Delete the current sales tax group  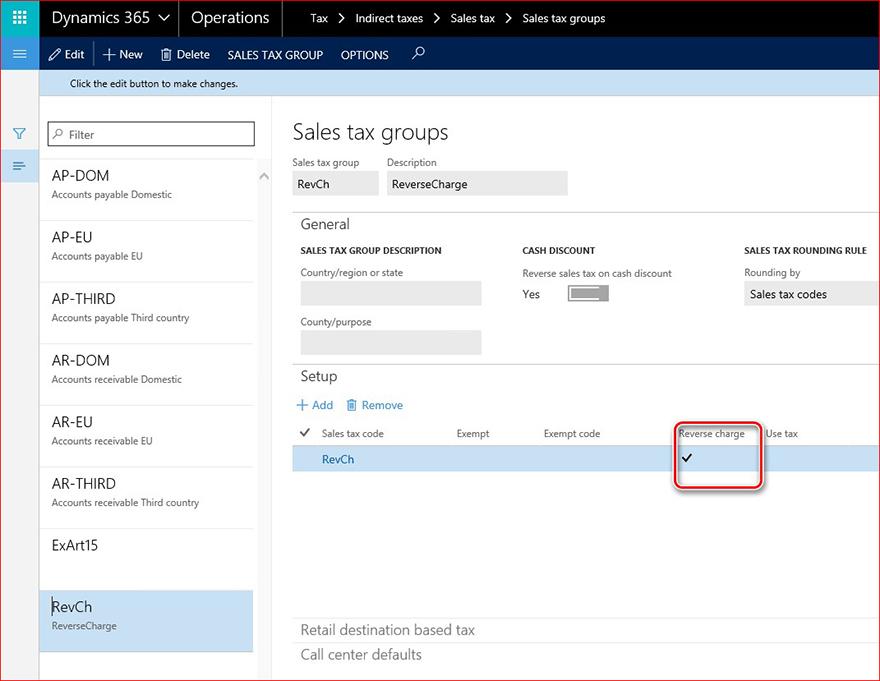point(185,54)
